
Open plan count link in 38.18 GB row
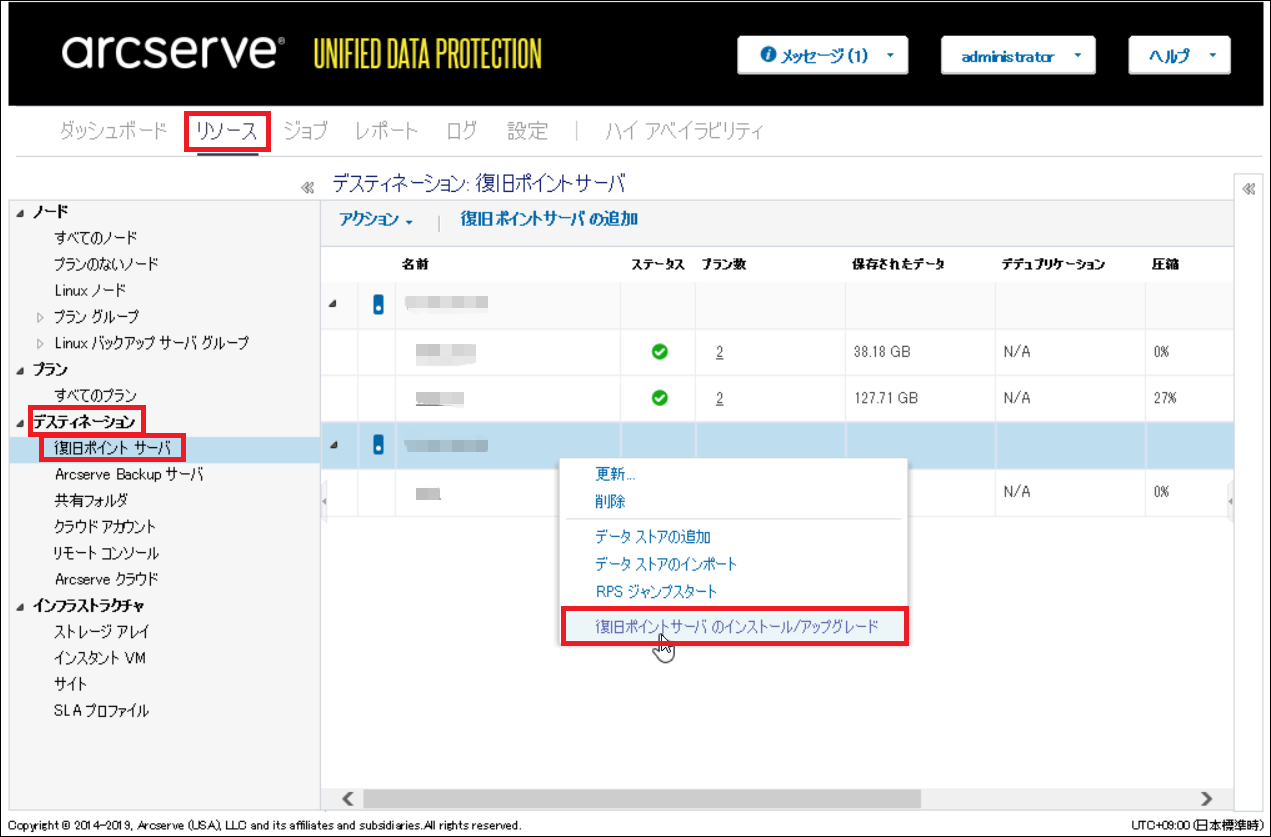pos(719,352)
